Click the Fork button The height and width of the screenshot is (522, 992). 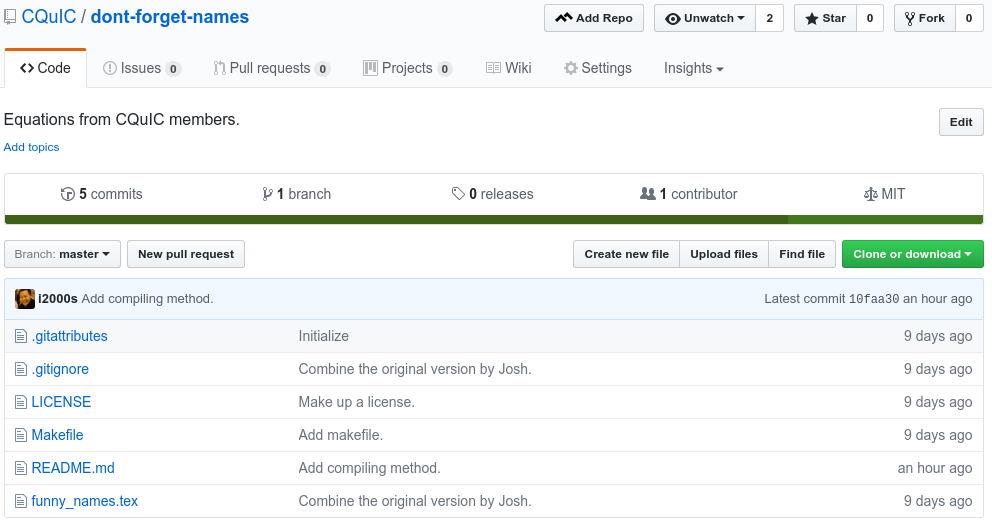tap(925, 18)
